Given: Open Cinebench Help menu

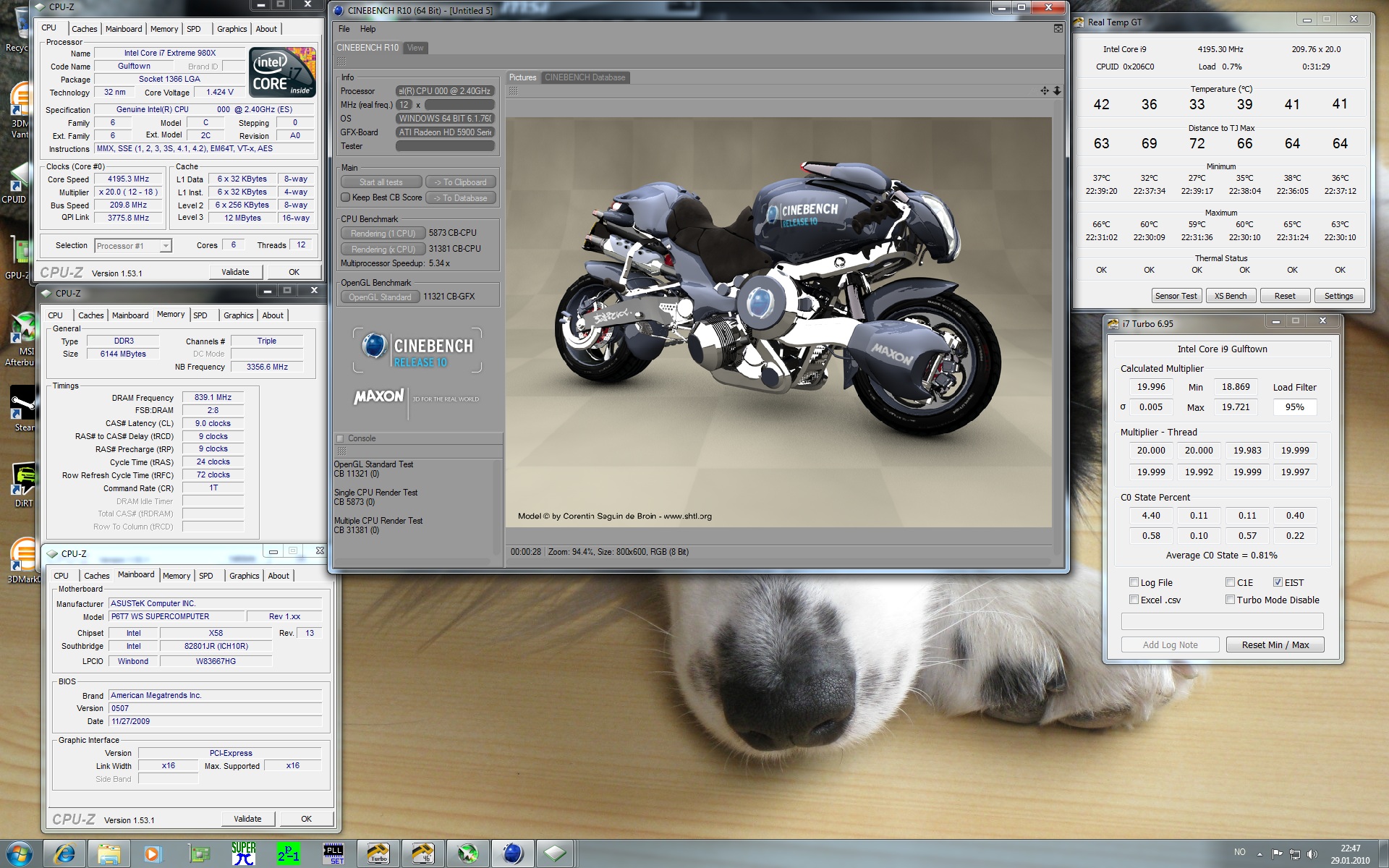Looking at the screenshot, I should tap(368, 29).
